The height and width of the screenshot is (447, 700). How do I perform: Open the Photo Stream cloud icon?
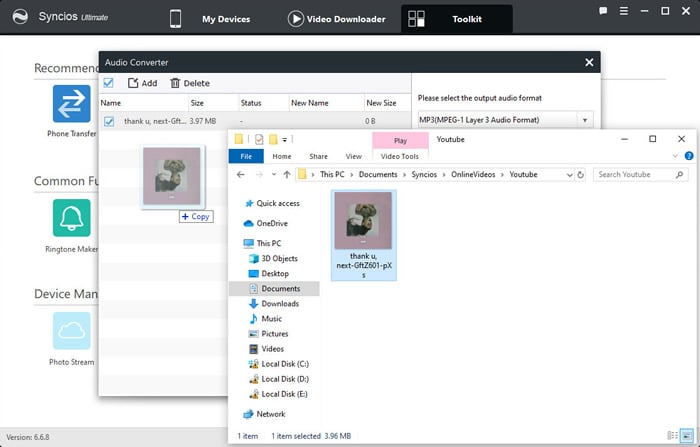tap(71, 330)
